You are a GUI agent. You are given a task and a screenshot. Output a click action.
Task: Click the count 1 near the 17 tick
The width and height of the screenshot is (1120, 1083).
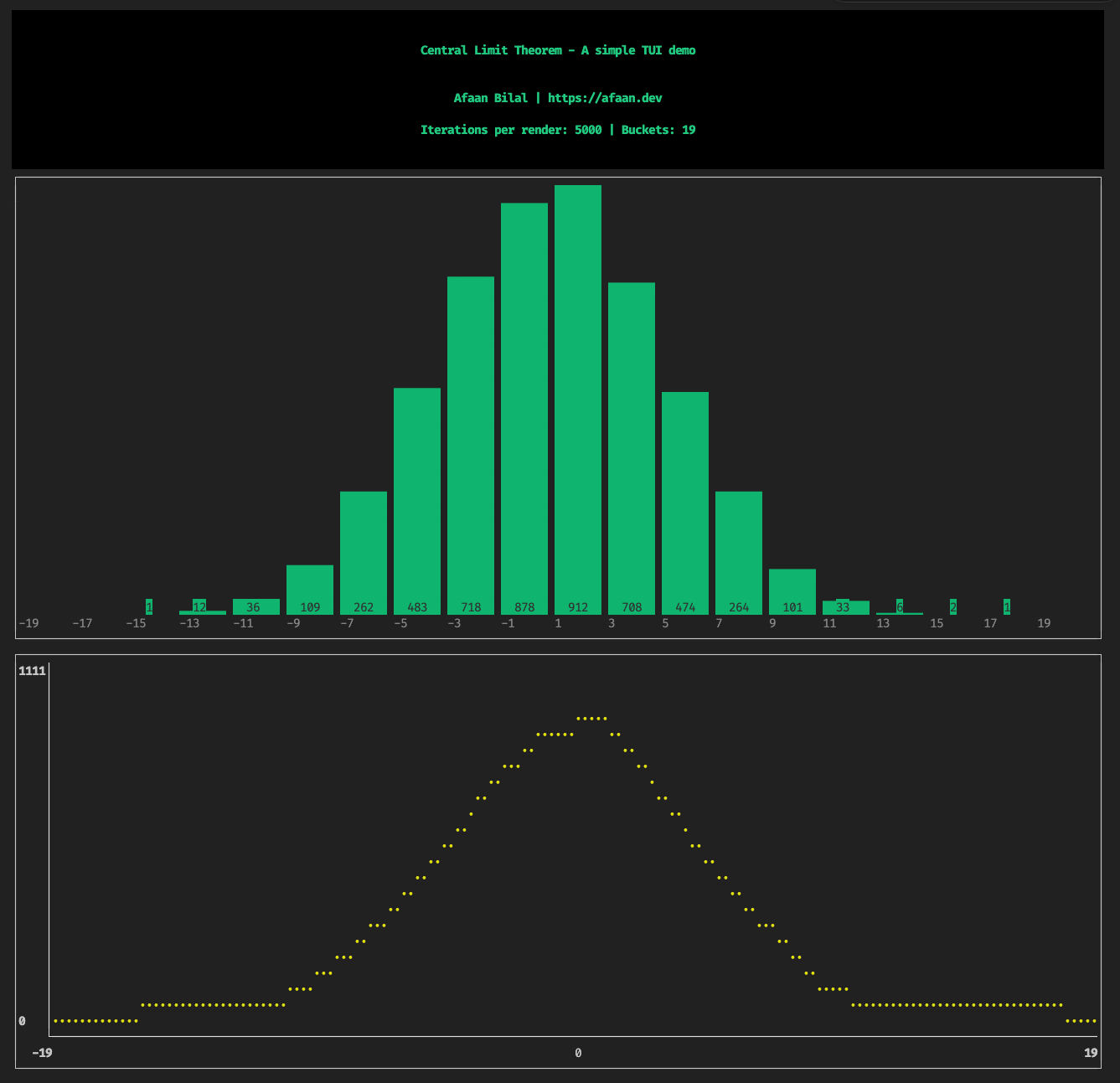click(1007, 607)
